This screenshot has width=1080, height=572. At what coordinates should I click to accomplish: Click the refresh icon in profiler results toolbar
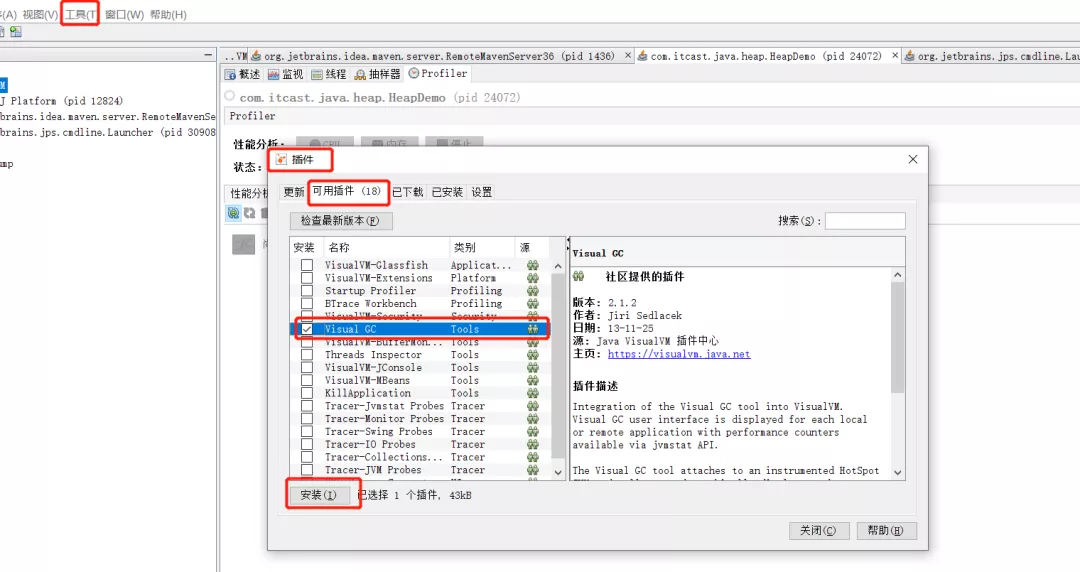coord(249,213)
